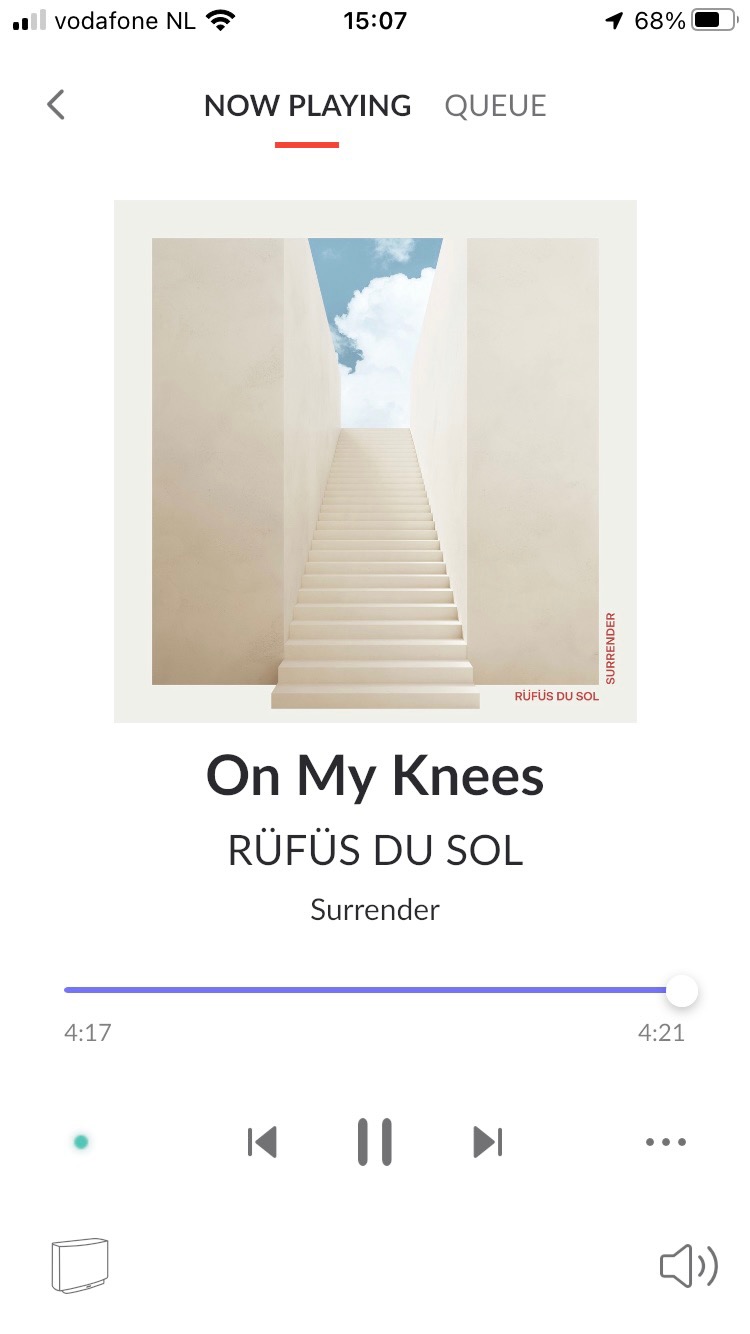
Task: Click the playback progress slider knob
Action: click(682, 991)
